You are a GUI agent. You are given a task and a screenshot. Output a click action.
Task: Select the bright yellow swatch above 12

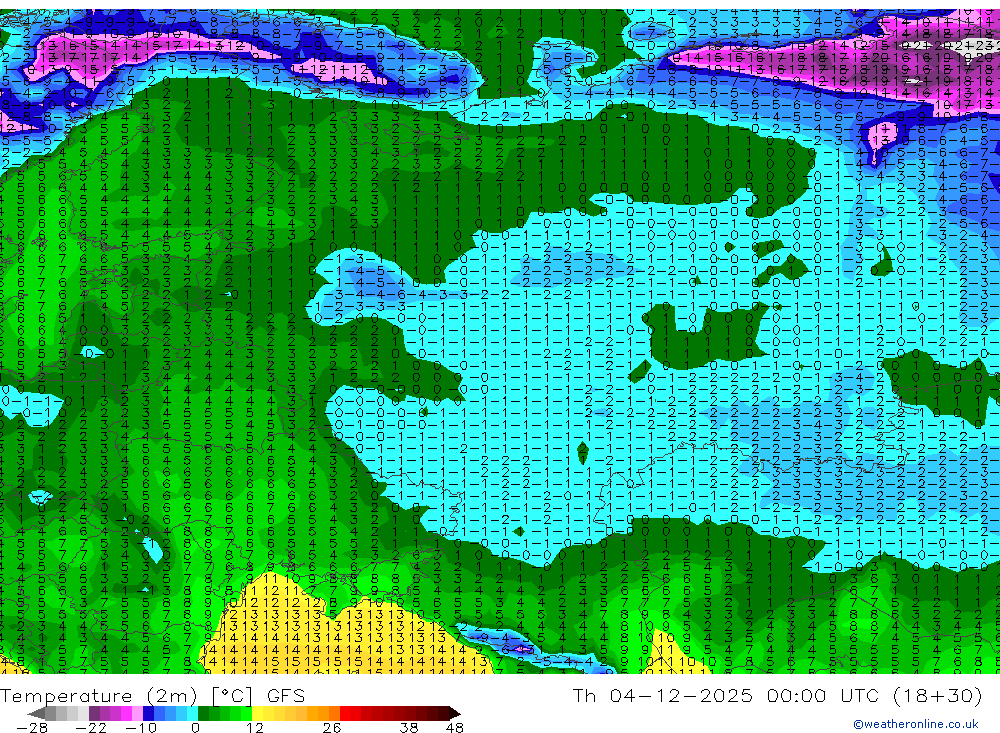point(258,713)
